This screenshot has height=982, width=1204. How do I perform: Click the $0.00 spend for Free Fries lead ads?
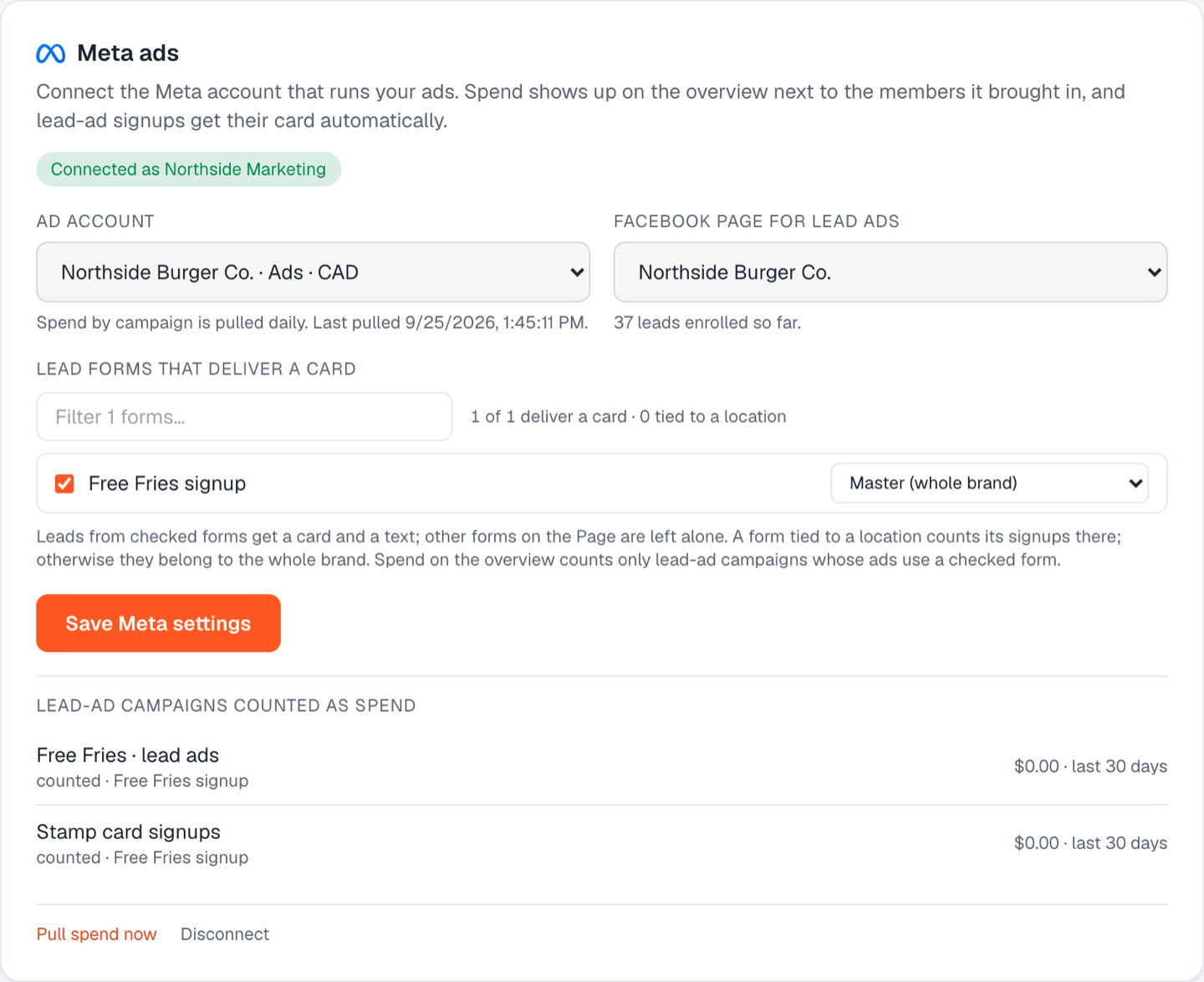(1037, 766)
